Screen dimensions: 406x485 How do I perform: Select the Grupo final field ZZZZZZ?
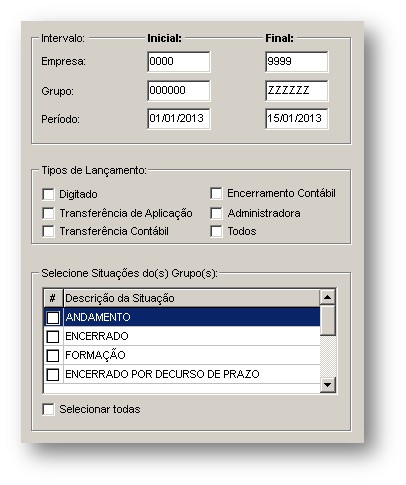[297, 91]
